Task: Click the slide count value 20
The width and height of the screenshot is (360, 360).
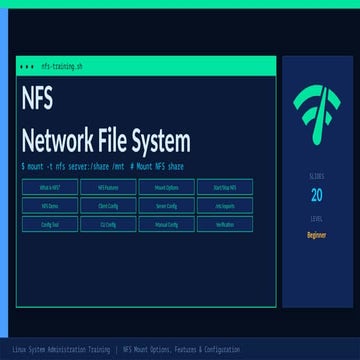Action: (x=317, y=195)
